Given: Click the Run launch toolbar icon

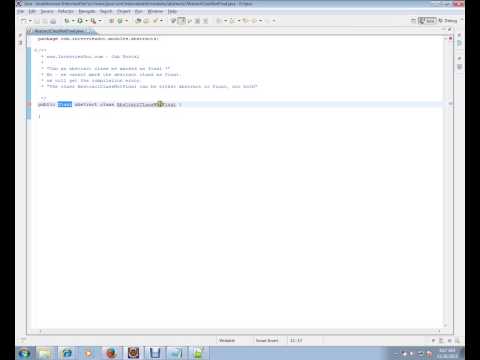Looking at the screenshot, I should (80, 21).
